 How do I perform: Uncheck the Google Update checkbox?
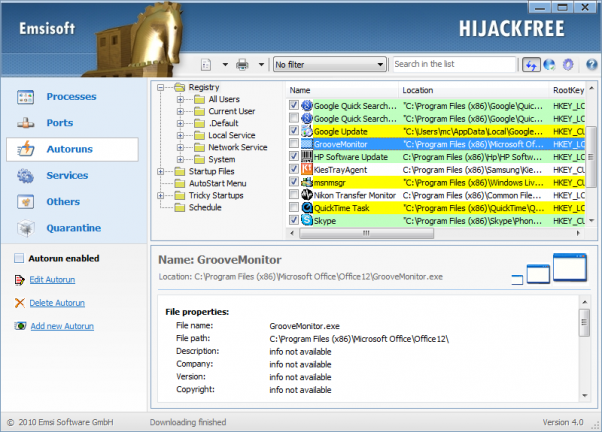[x=294, y=131]
